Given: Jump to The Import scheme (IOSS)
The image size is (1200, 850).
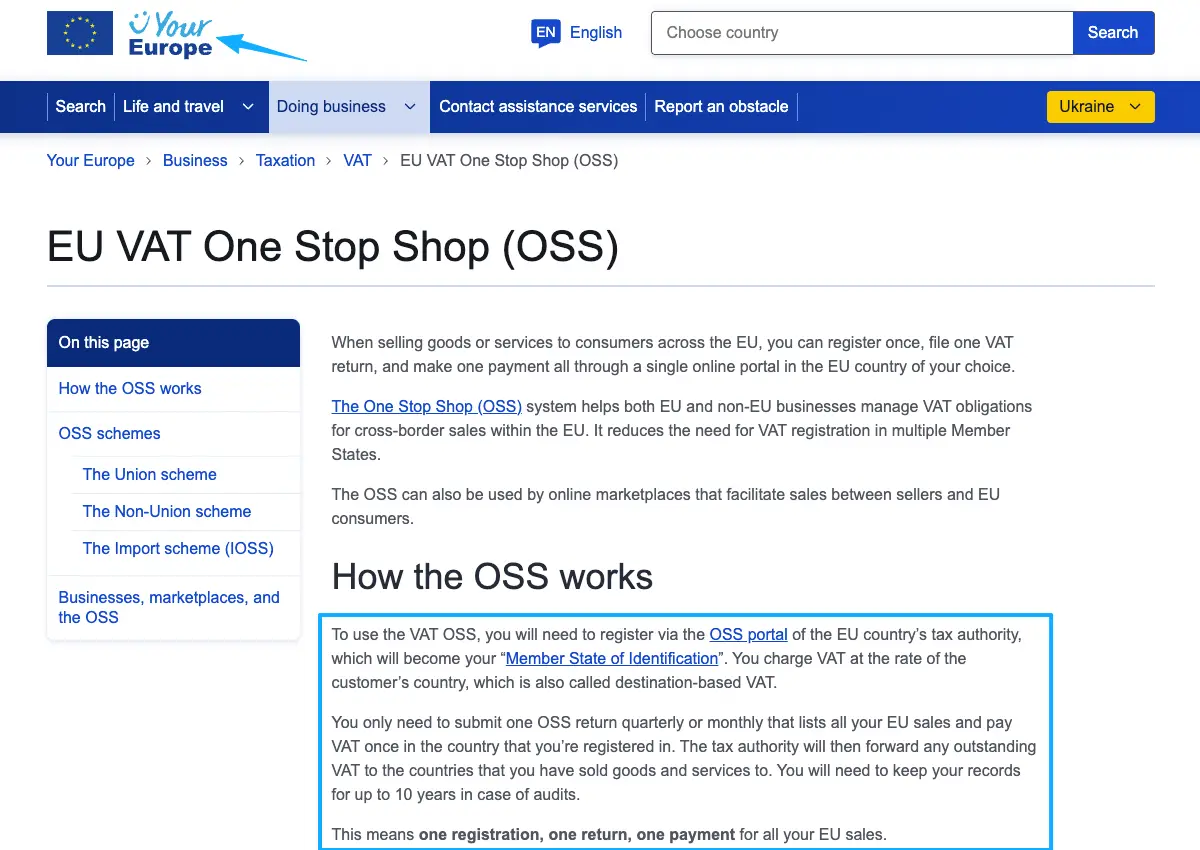Looking at the screenshot, I should (178, 548).
